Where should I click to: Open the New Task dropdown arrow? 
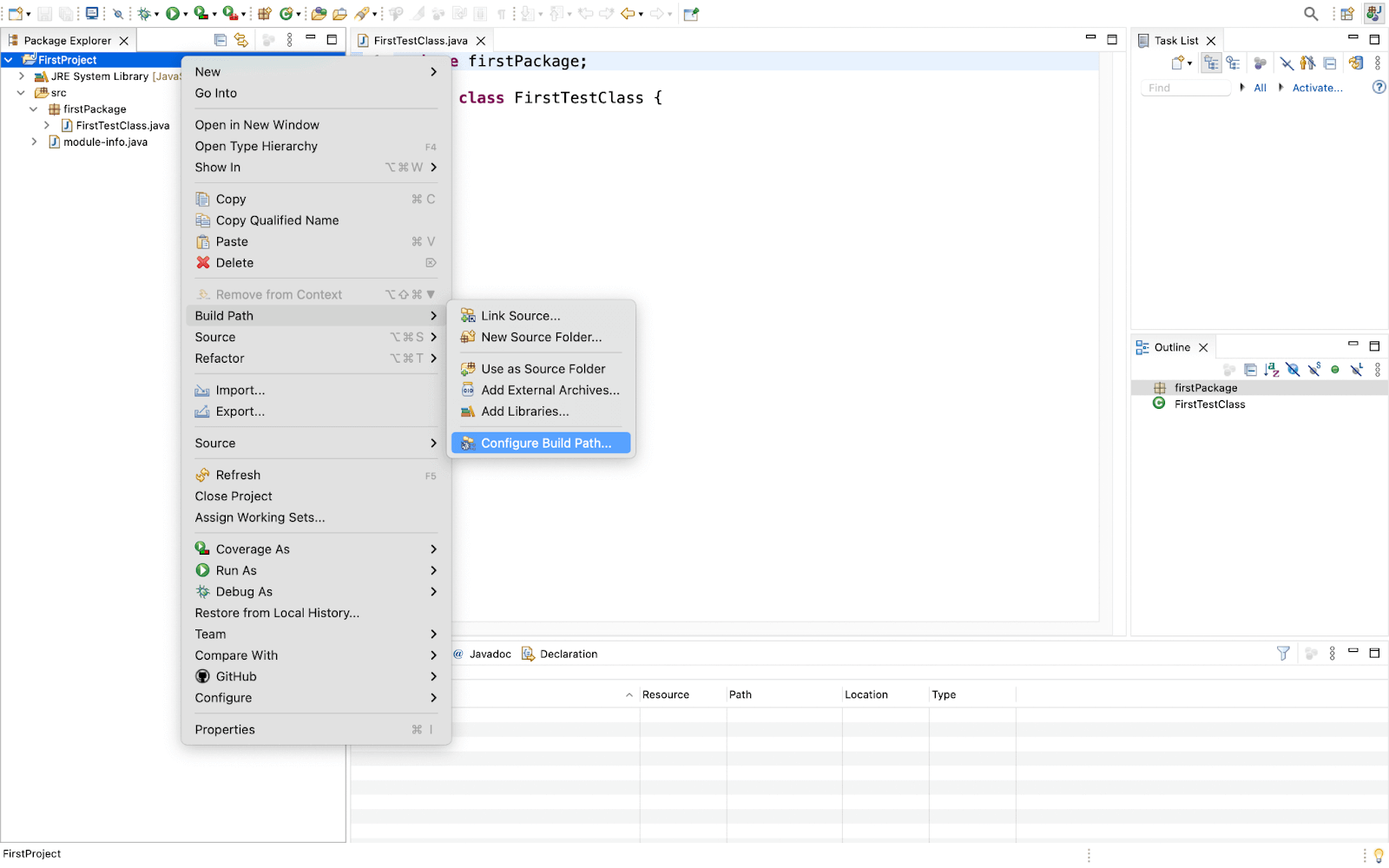coord(1190,63)
